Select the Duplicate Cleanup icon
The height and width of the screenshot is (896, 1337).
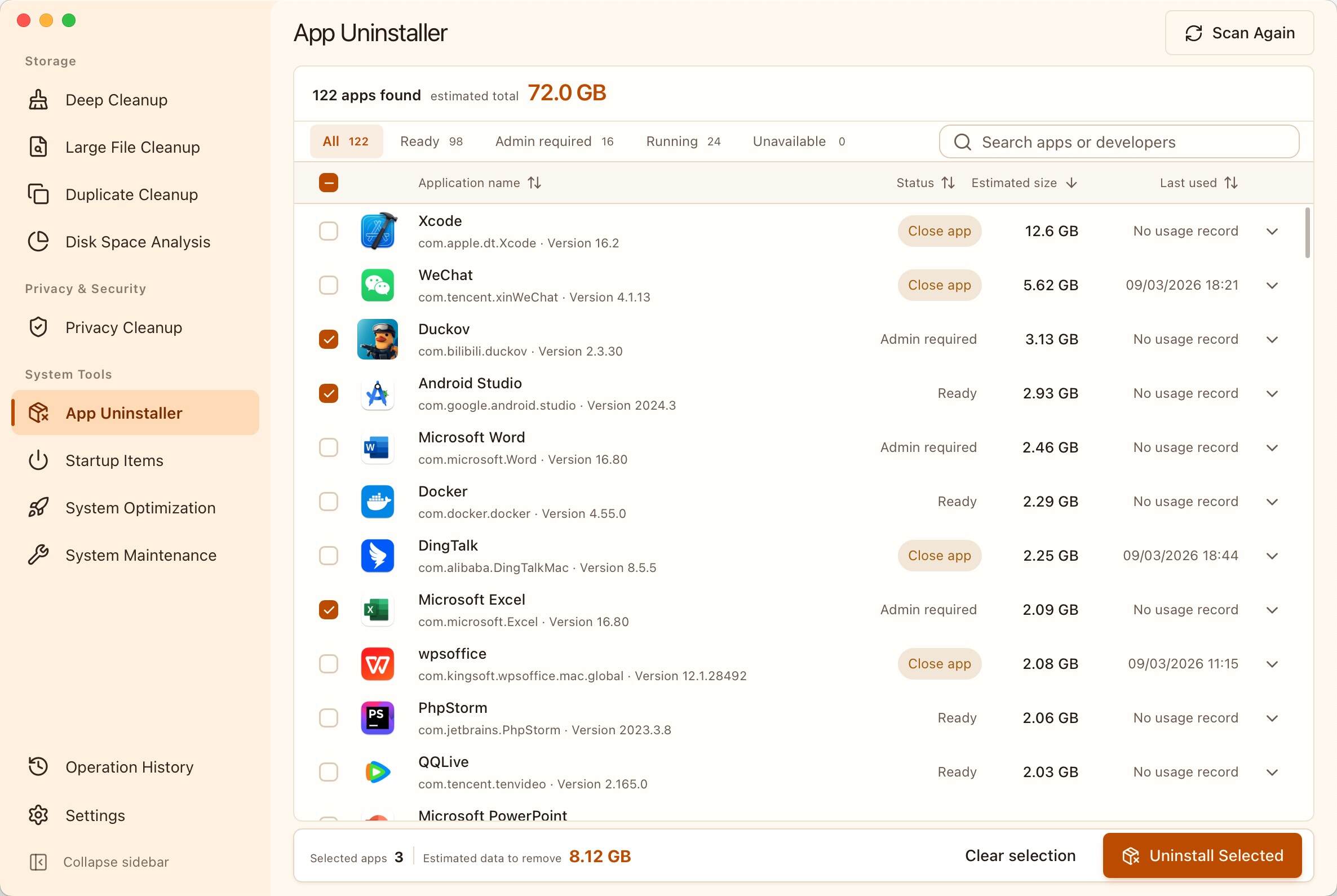[x=38, y=194]
